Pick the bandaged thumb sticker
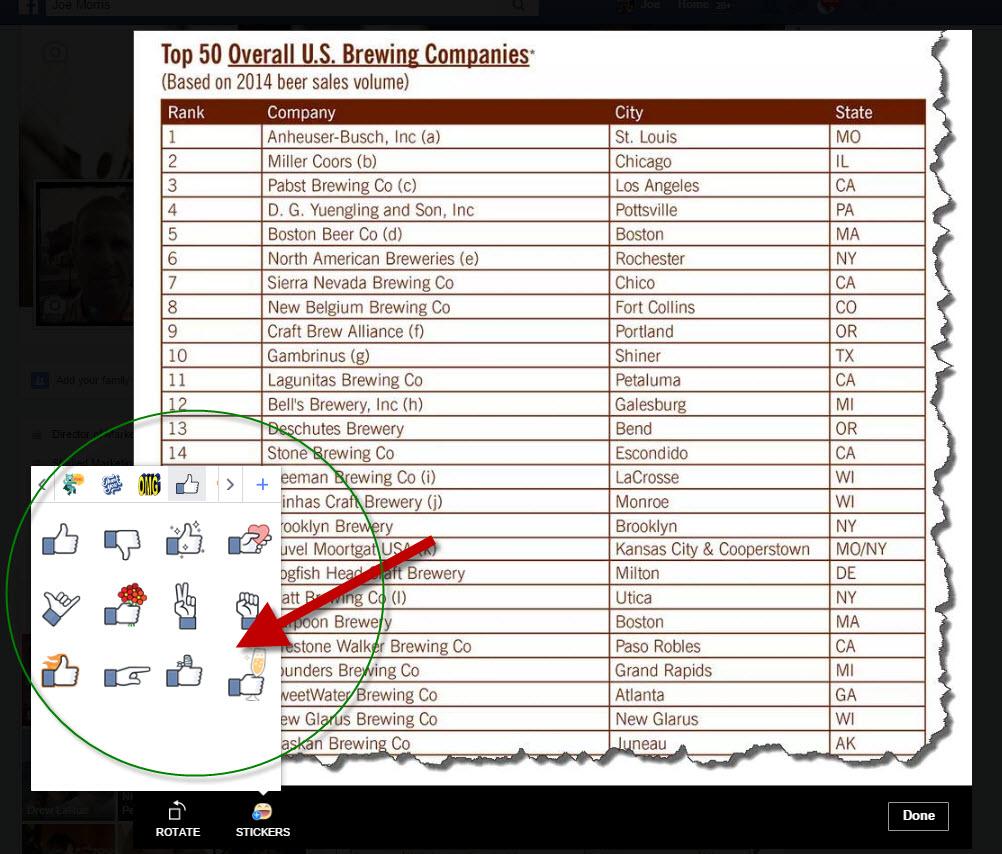The height and width of the screenshot is (854, 1002). [x=184, y=671]
